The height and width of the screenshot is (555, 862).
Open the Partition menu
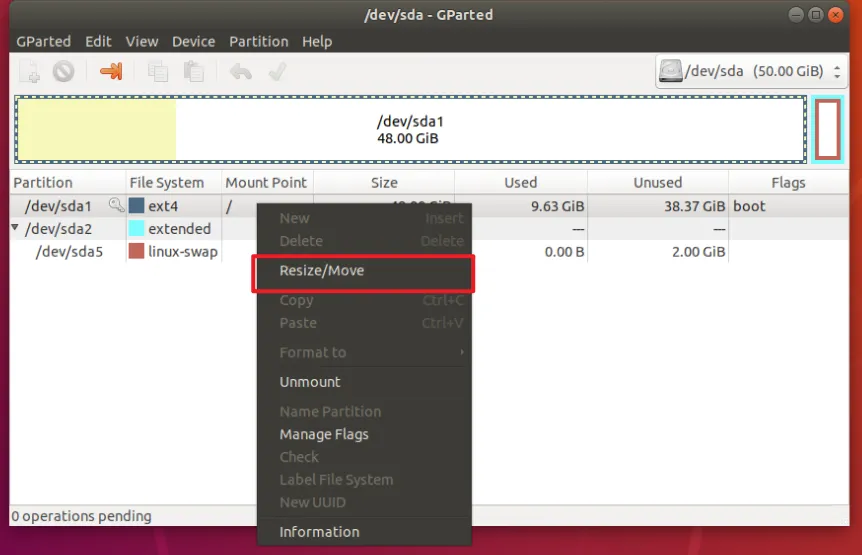tap(258, 42)
